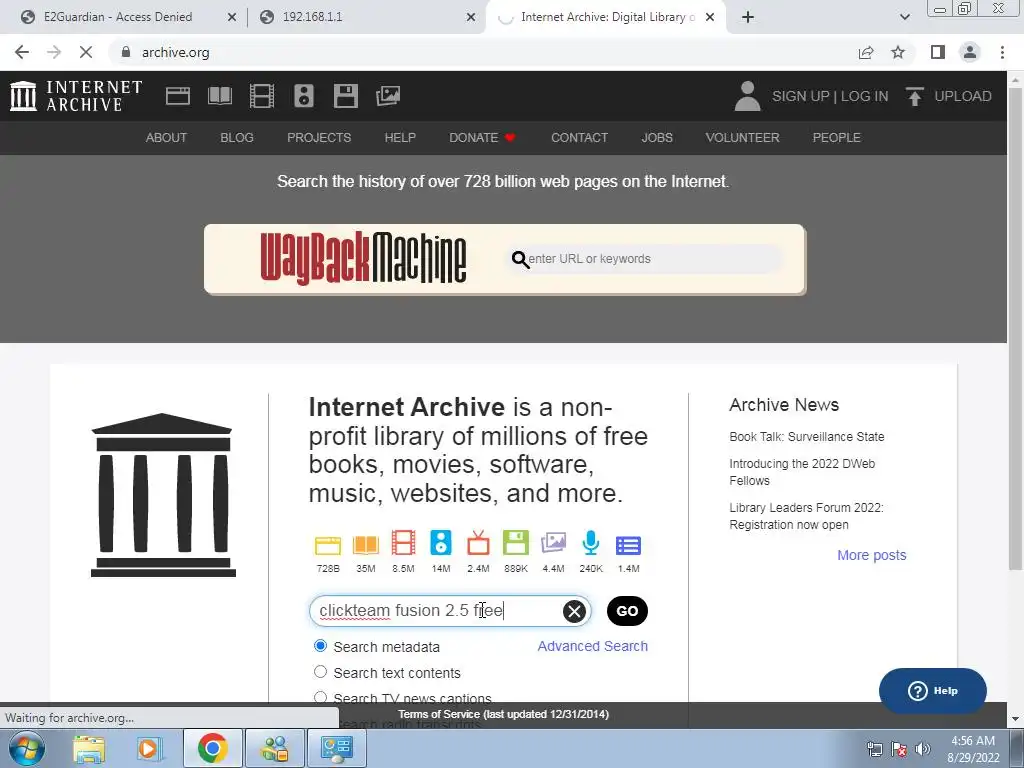Image resolution: width=1024 pixels, height=768 pixels.
Task: Click the user avatar icon beside Sign Up
Action: (x=747, y=96)
